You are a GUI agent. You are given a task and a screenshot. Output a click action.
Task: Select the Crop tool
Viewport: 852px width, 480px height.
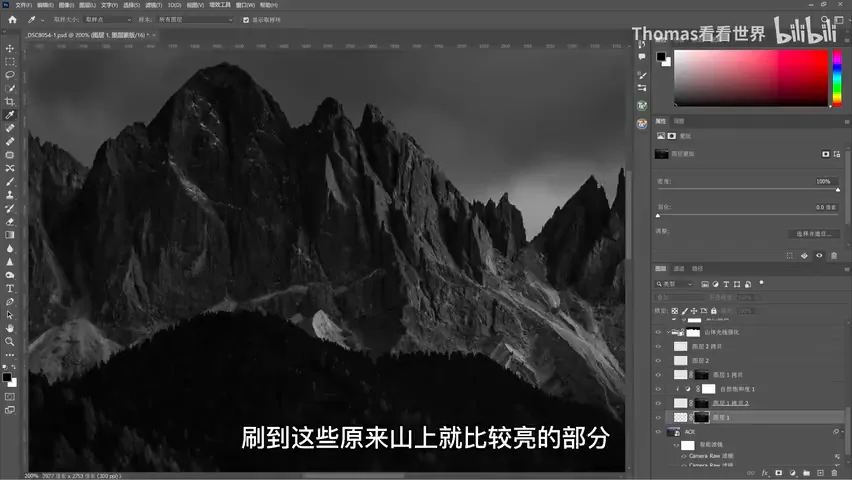click(10, 102)
